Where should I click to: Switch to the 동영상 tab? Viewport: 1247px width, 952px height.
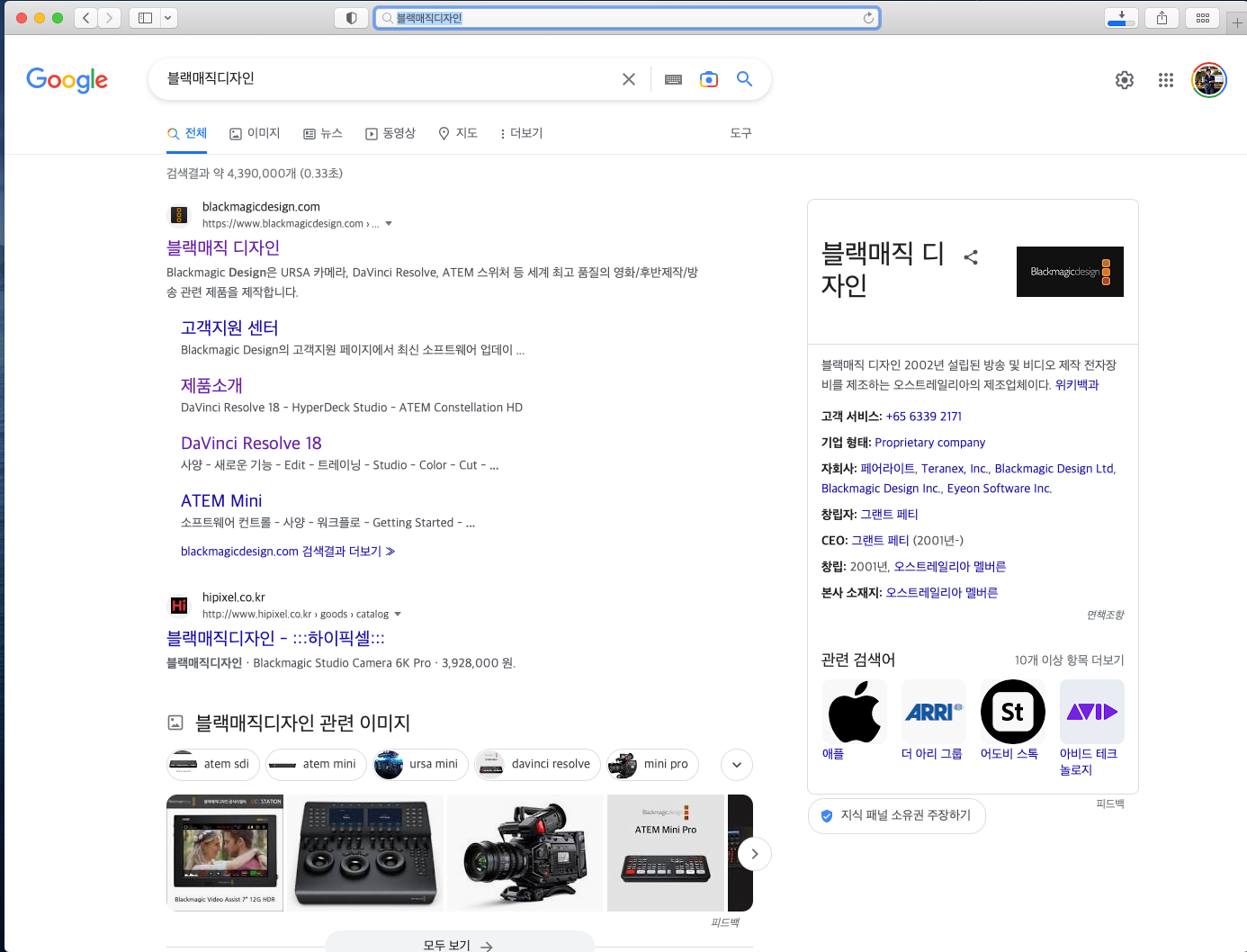[x=390, y=133]
